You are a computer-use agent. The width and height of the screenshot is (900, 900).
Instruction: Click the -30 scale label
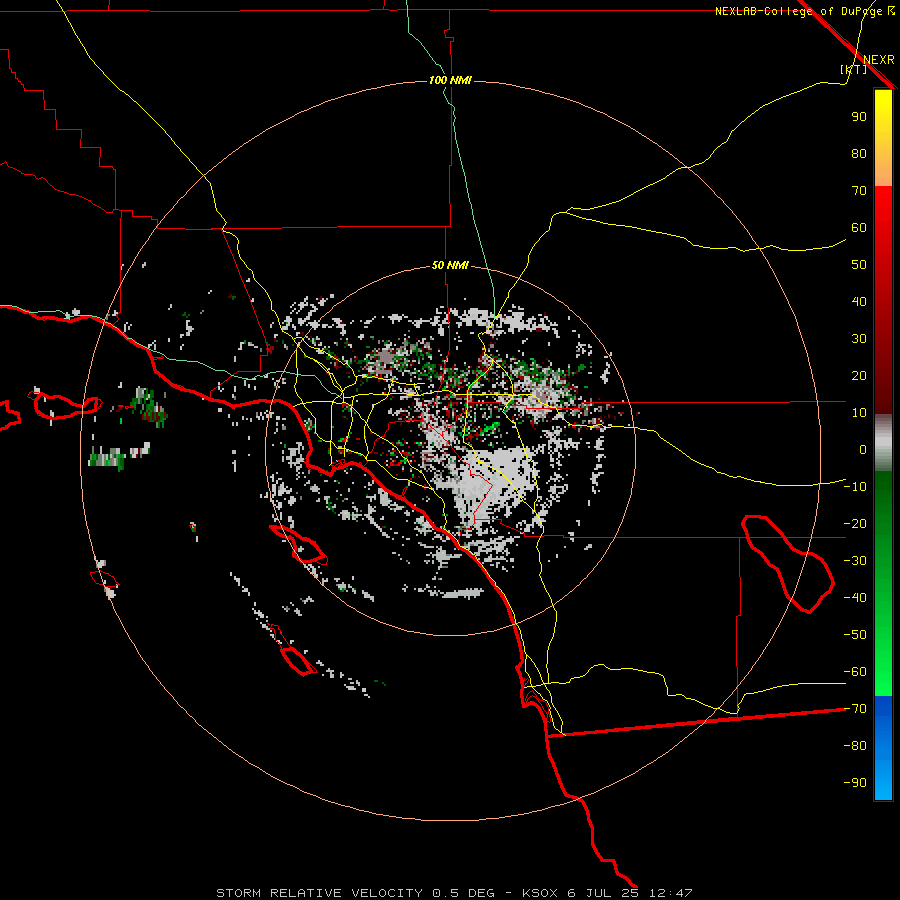click(x=855, y=561)
